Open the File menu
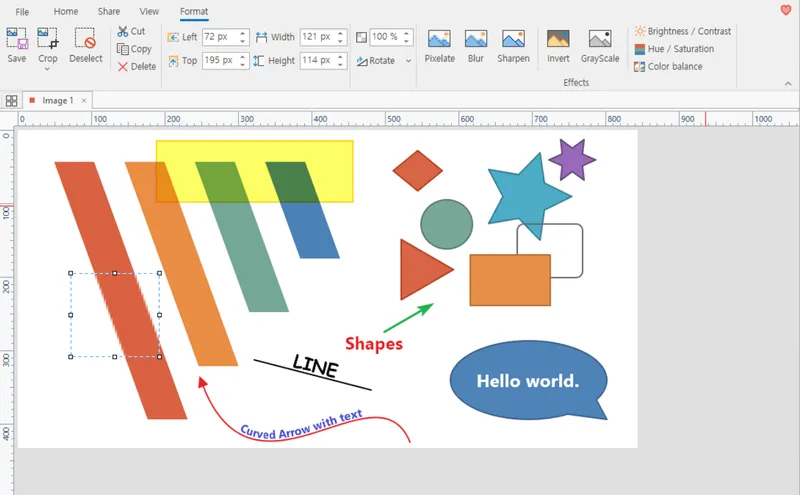 [22, 12]
